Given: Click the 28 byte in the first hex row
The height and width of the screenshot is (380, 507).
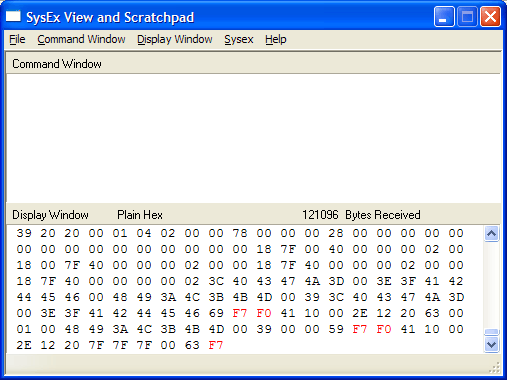Looking at the screenshot, I should pos(336,233).
